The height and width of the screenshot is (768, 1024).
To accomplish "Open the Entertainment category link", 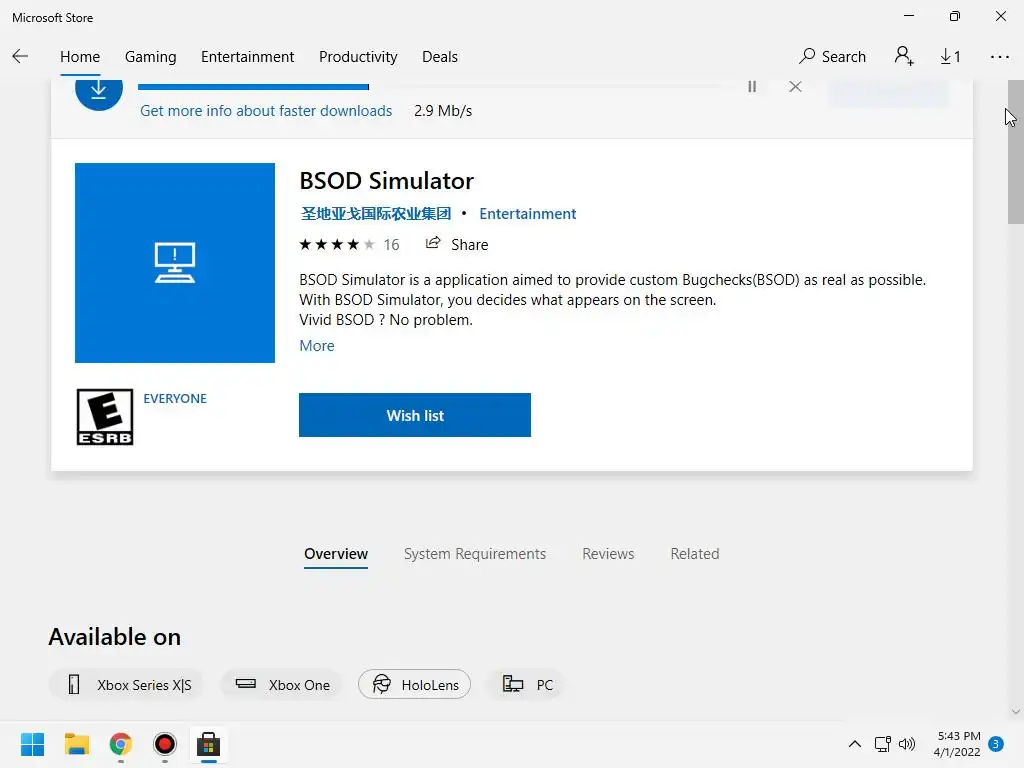I will tap(528, 214).
